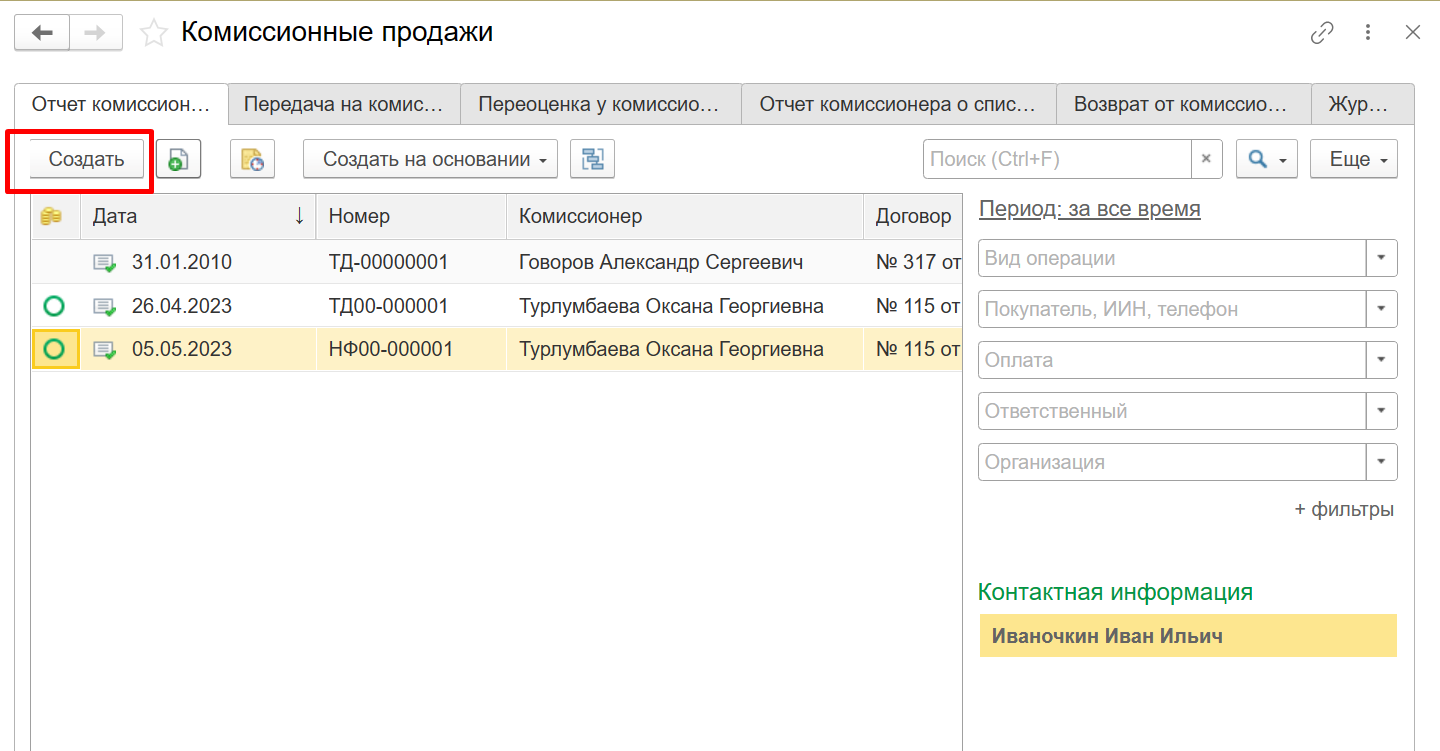Sort list by the Номер column header
The height and width of the screenshot is (751, 1440).
pos(410,216)
